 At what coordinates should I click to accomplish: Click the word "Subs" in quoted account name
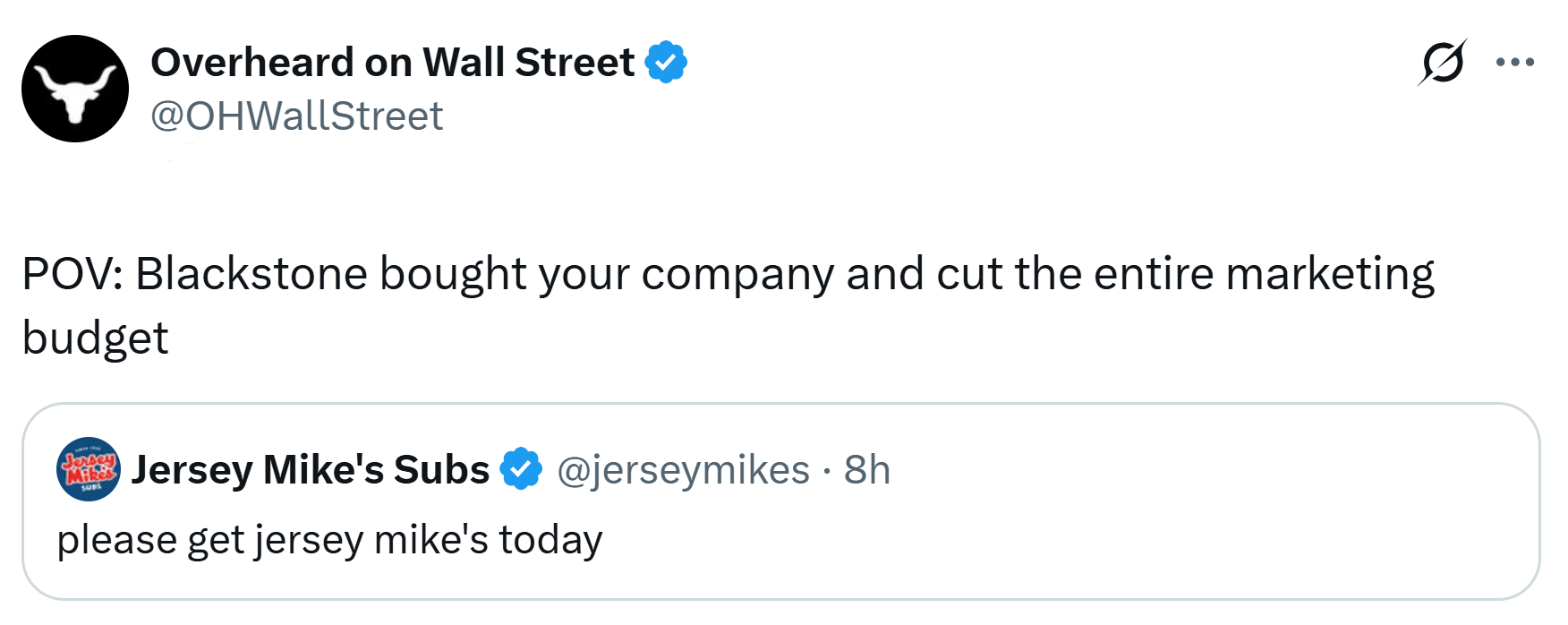coord(441,469)
